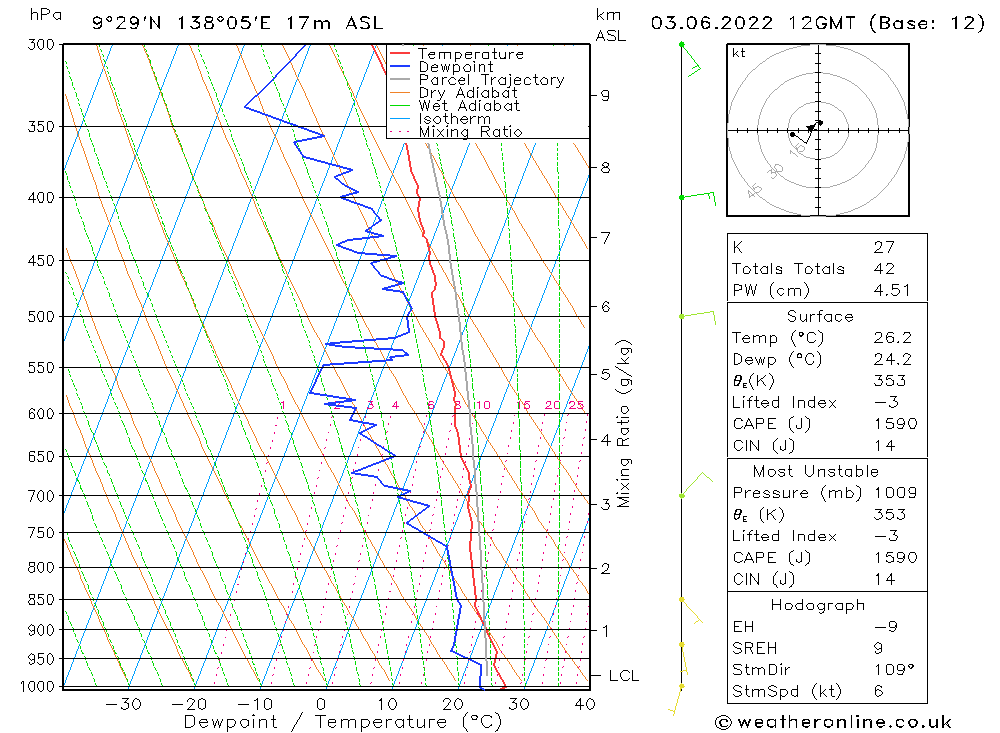Click the 9 km altitude tick label

[x=605, y=96]
